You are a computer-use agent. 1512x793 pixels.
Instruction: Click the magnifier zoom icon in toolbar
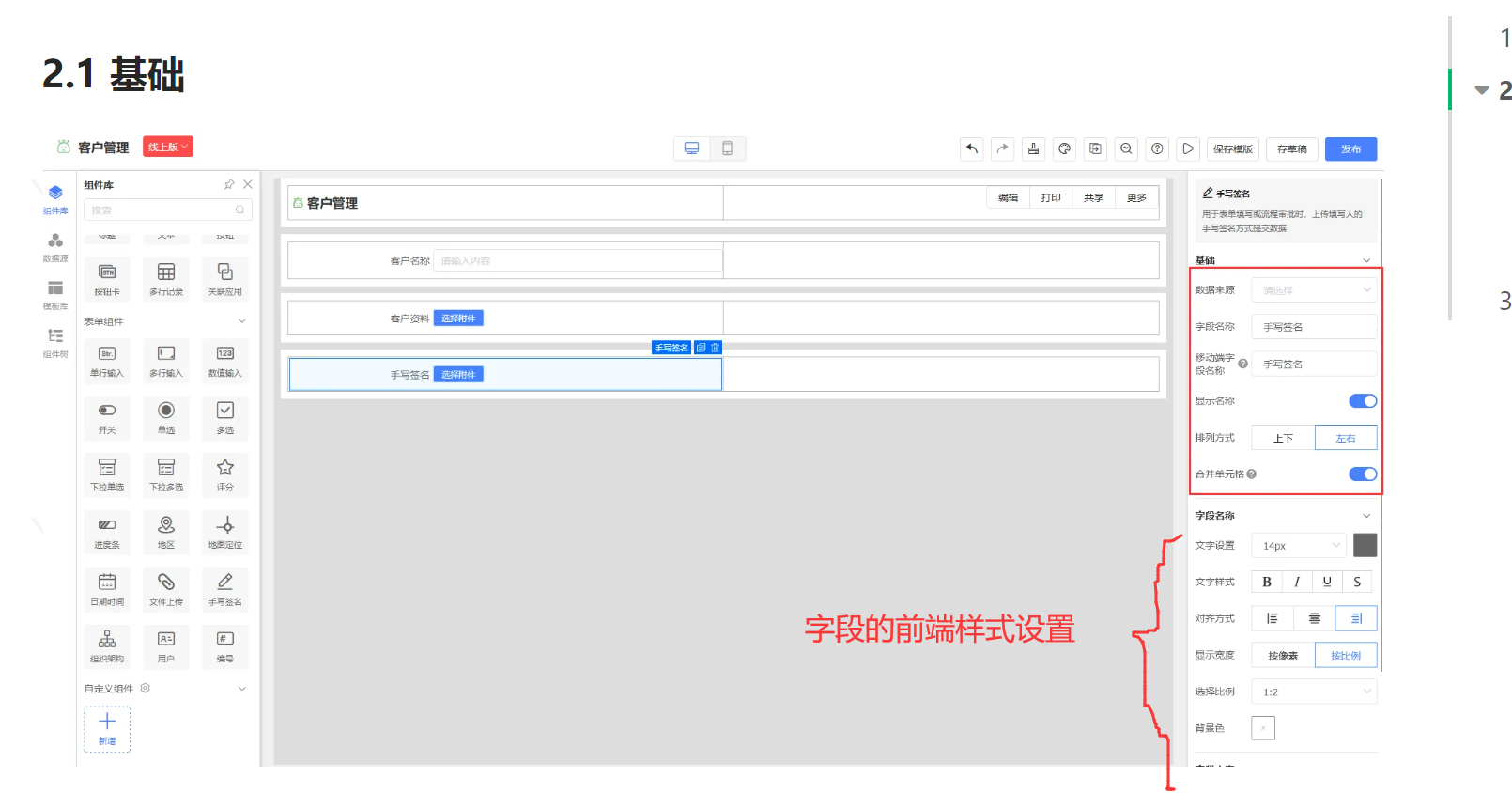[x=1127, y=148]
